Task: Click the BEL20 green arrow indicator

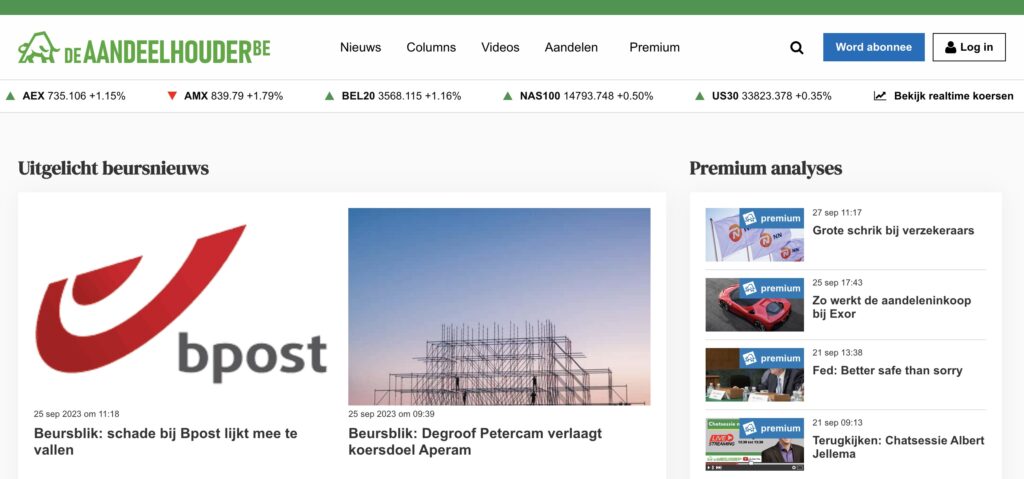Action: 329,96
